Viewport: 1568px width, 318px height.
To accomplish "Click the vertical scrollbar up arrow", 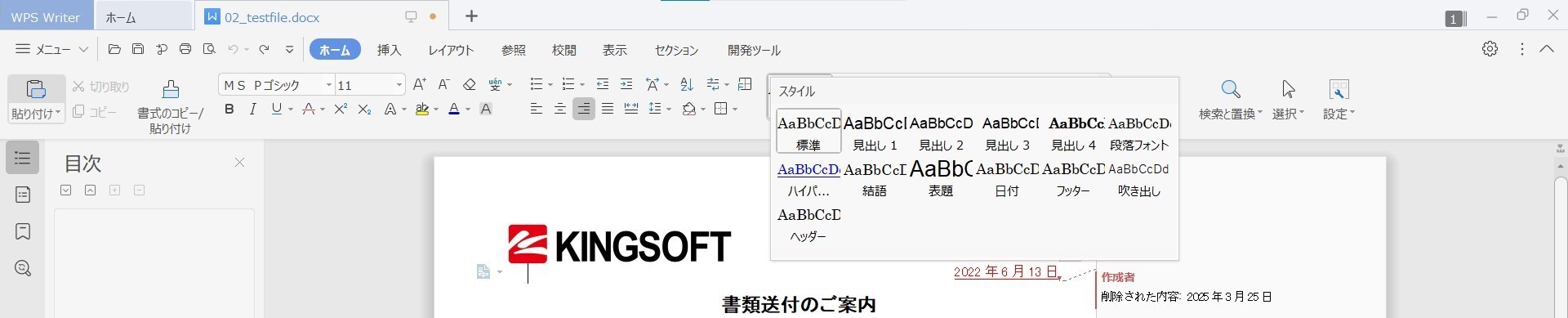I will [x=1561, y=166].
